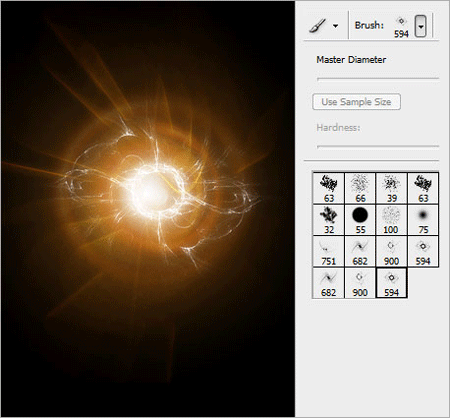This screenshot has height=418, width=450.
Task: Click the Master Diameter slider
Action: [378, 79]
